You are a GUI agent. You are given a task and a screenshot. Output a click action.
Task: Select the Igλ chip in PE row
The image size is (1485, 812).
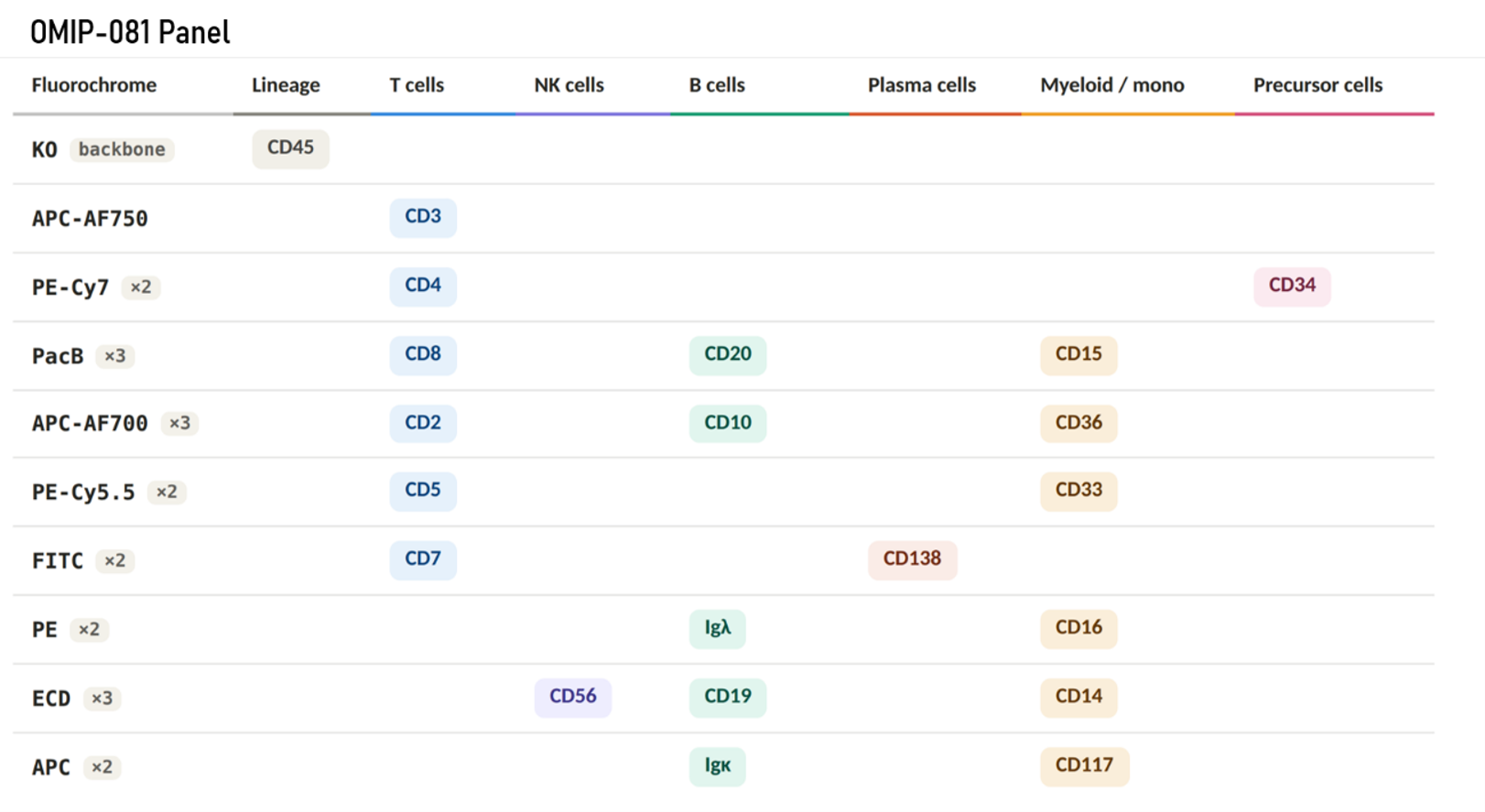coord(718,628)
